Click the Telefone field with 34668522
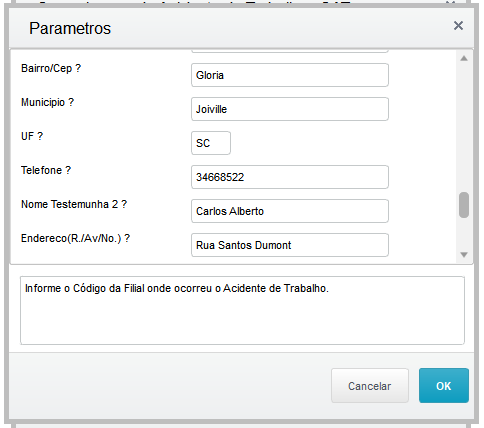 290,177
